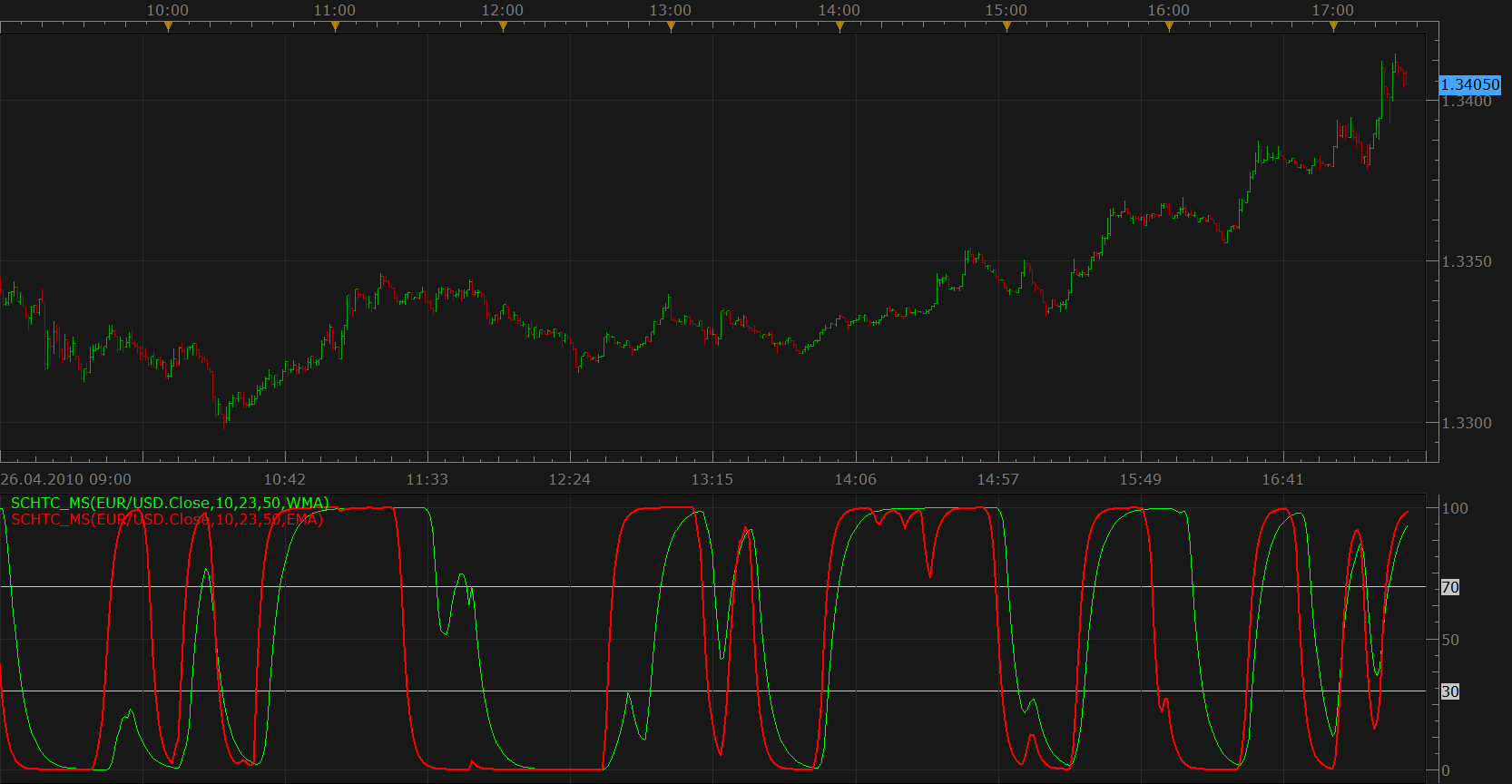The width and height of the screenshot is (1512, 784).
Task: Click the 11:00 hour marker triangle
Action: pyautogui.click(x=335, y=26)
